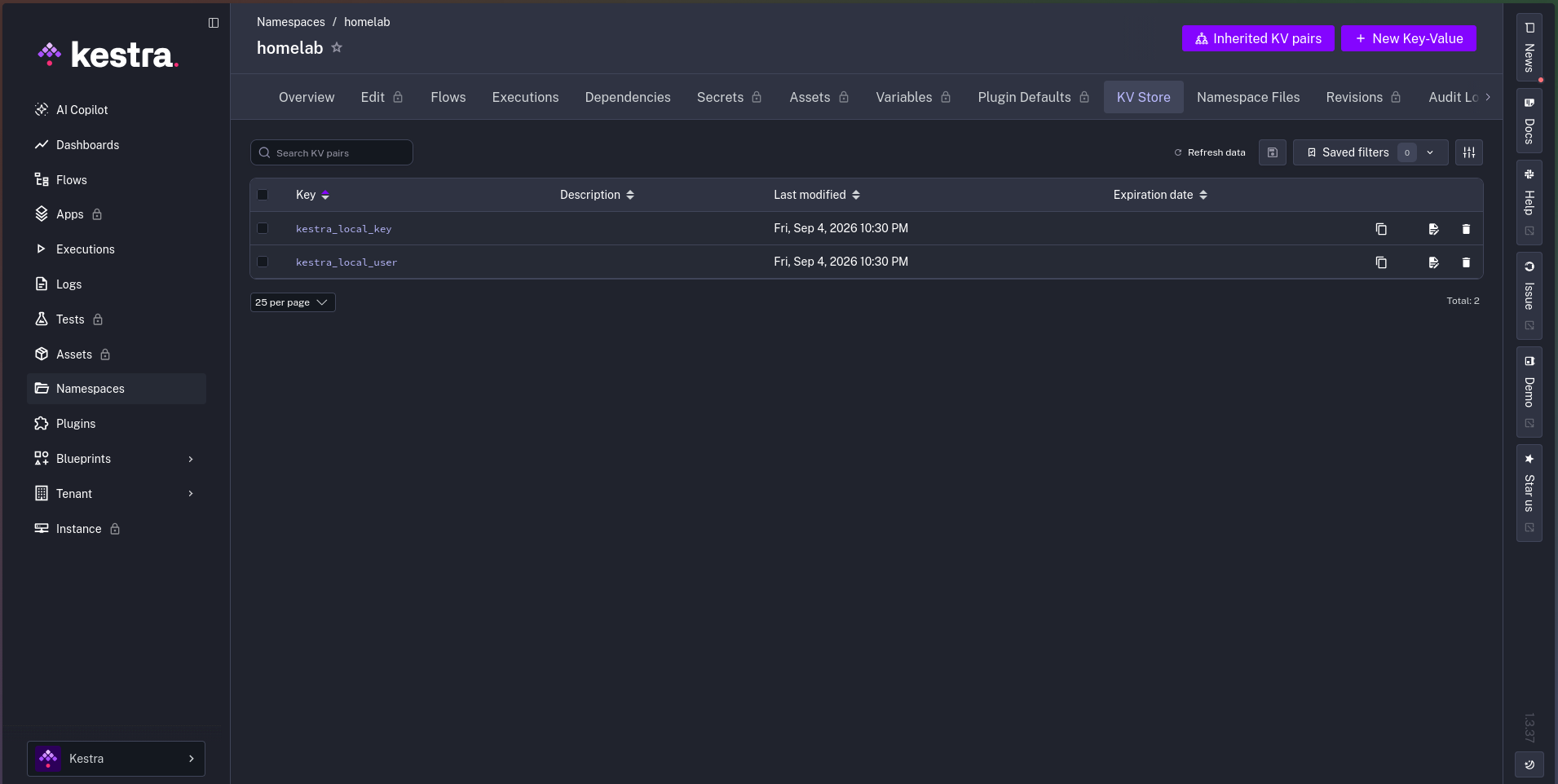Copy the kestra_local_key value
This screenshot has width=1558, height=784.
pos(1381,229)
